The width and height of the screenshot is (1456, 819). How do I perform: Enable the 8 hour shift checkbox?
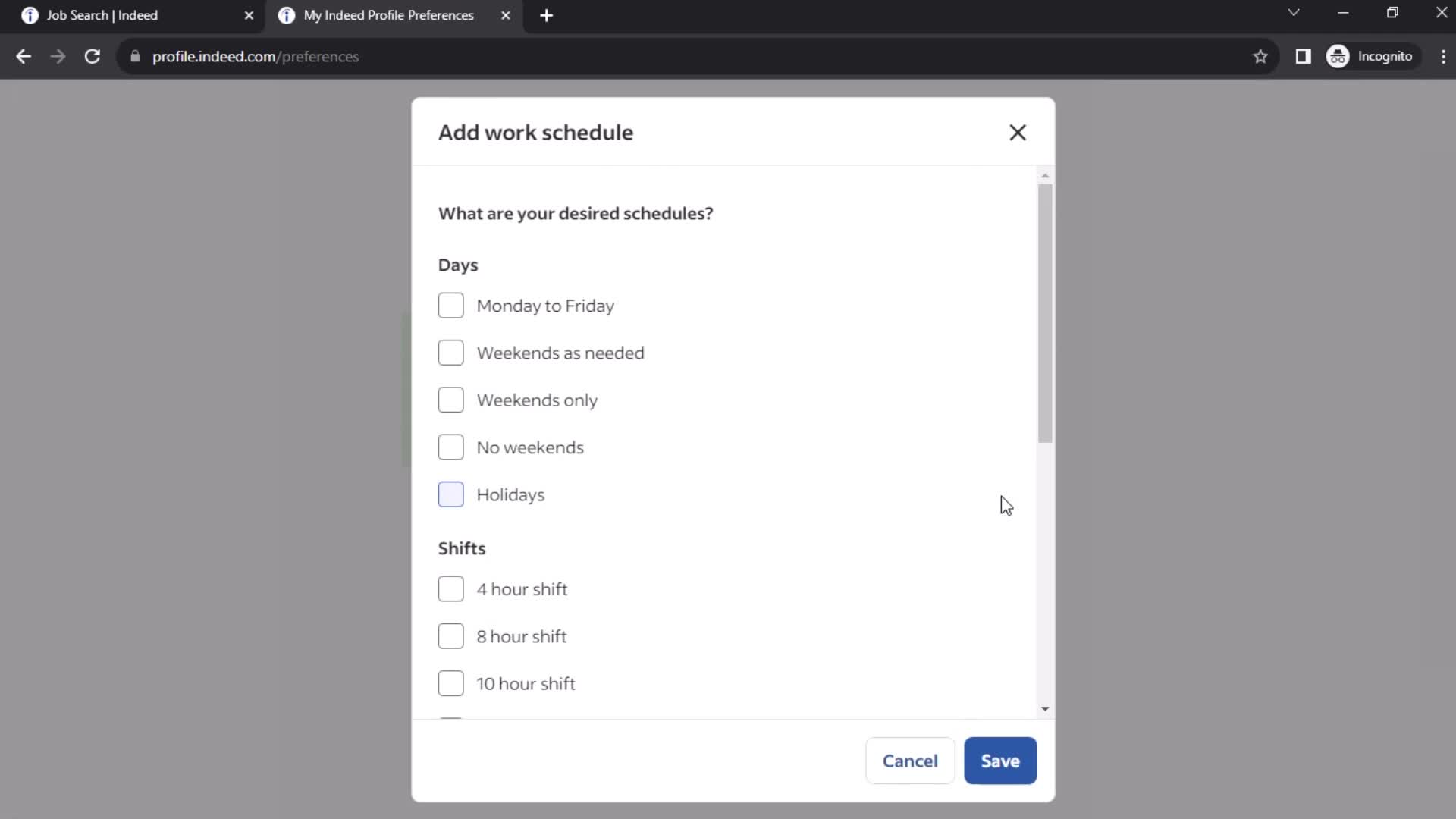click(x=451, y=636)
